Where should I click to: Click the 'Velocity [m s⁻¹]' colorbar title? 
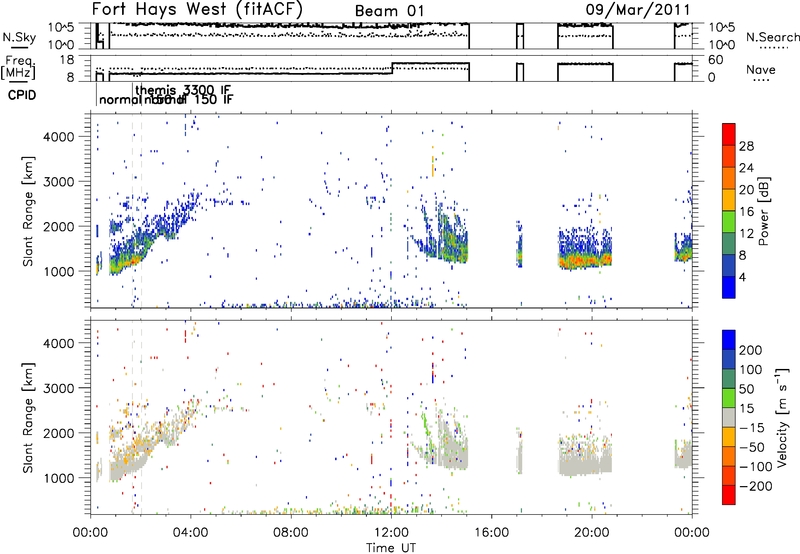click(782, 417)
